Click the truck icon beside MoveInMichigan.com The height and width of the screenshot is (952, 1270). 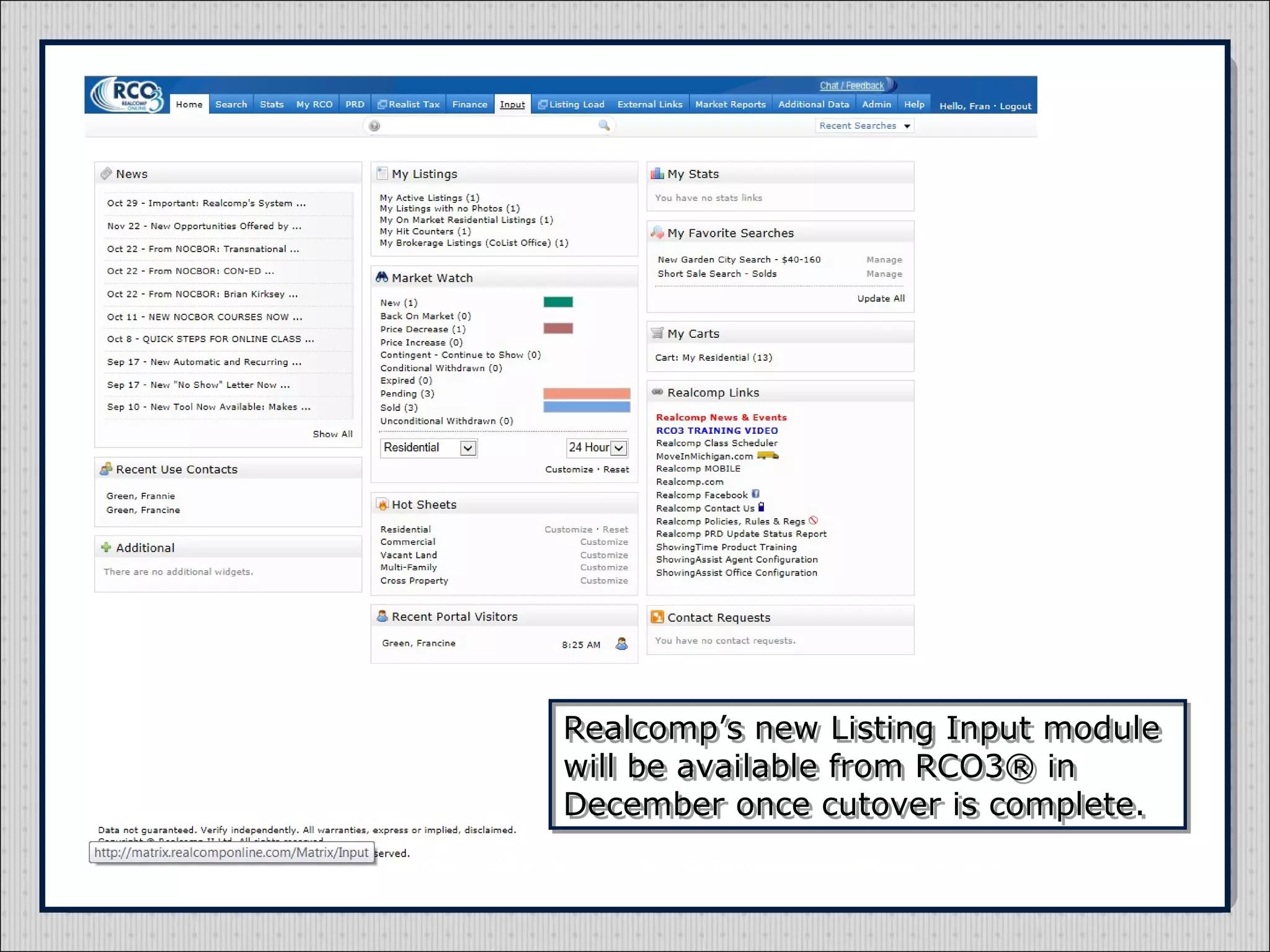click(768, 456)
